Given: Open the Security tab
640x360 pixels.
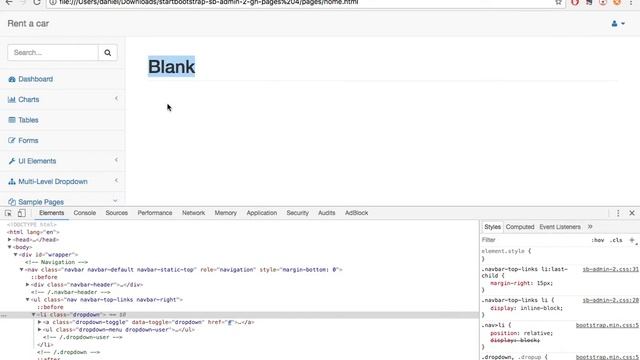Looking at the screenshot, I should click(x=297, y=213).
